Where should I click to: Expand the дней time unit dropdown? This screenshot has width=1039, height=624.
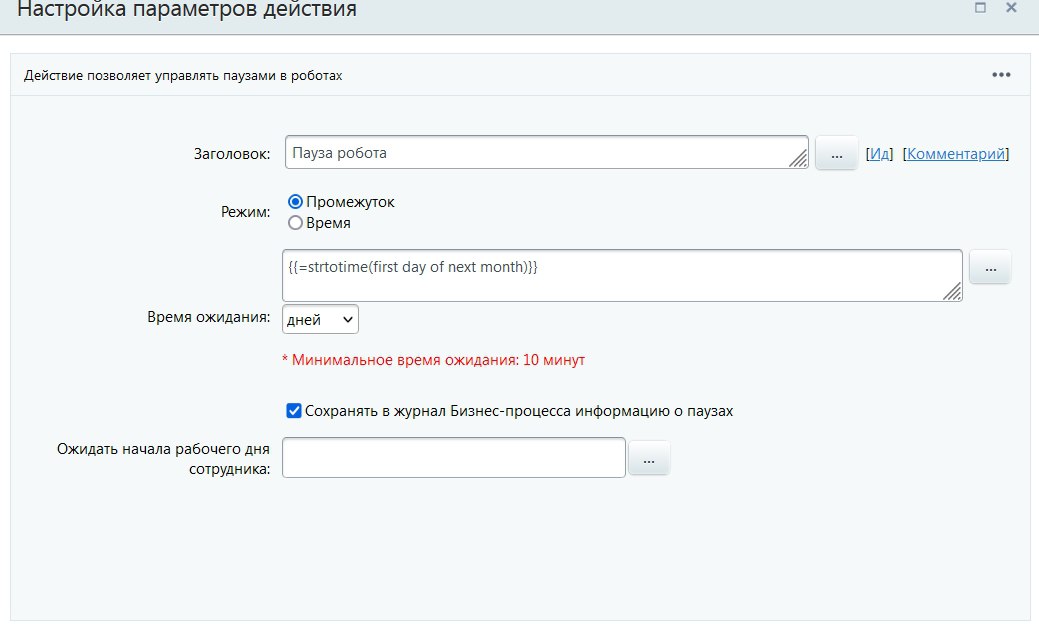point(320,319)
